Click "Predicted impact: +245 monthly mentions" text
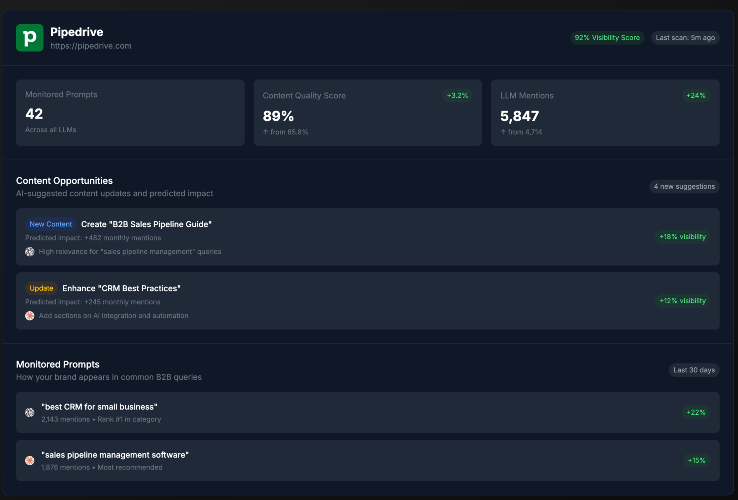This screenshot has height=500, width=738. [x=93, y=302]
